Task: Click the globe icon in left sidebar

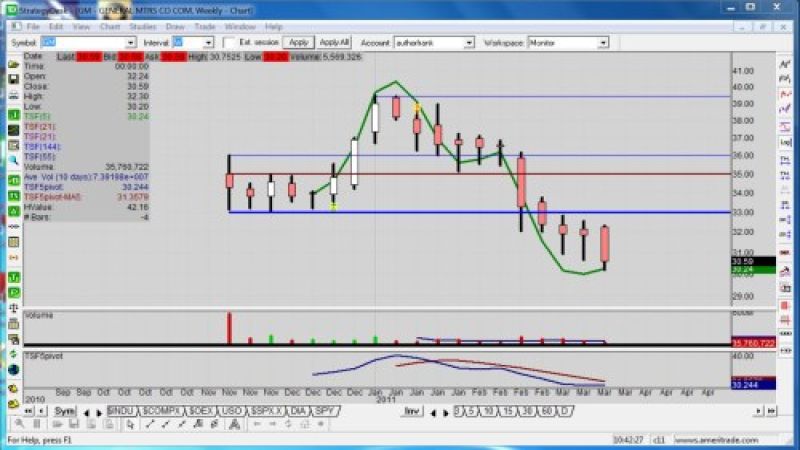Action: pyautogui.click(x=13, y=369)
